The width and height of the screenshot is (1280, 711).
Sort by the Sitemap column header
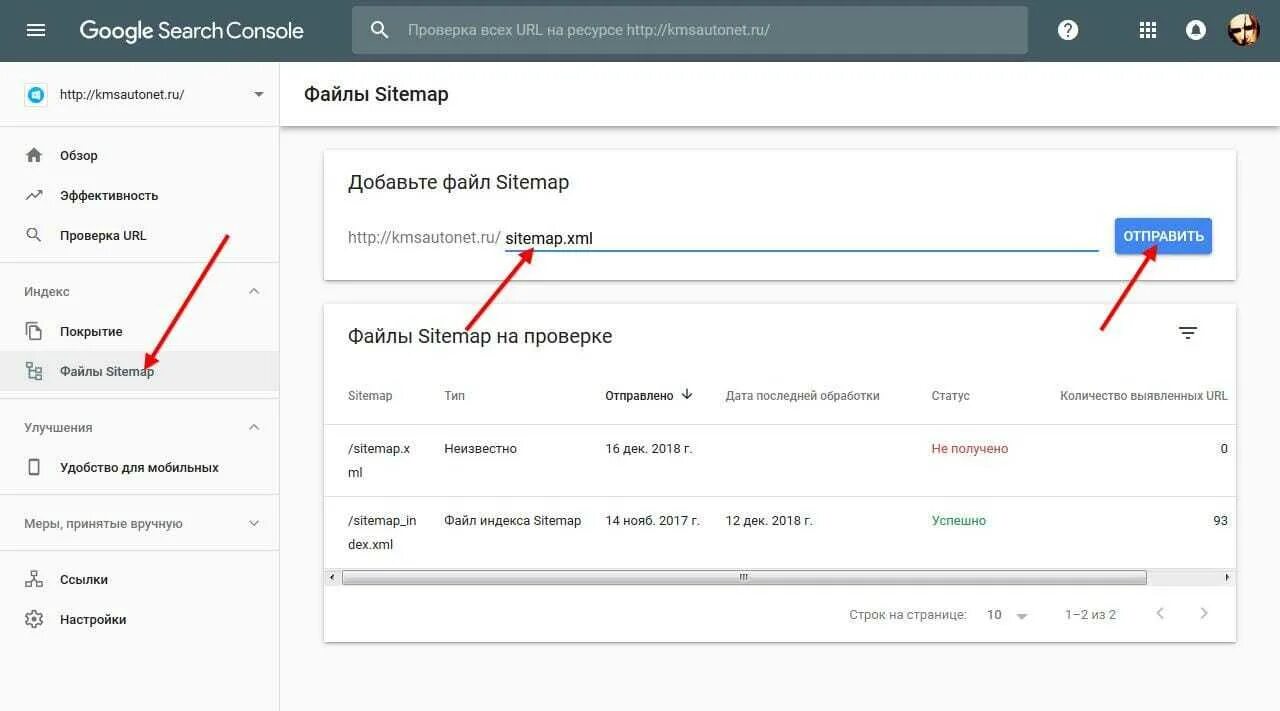point(370,395)
